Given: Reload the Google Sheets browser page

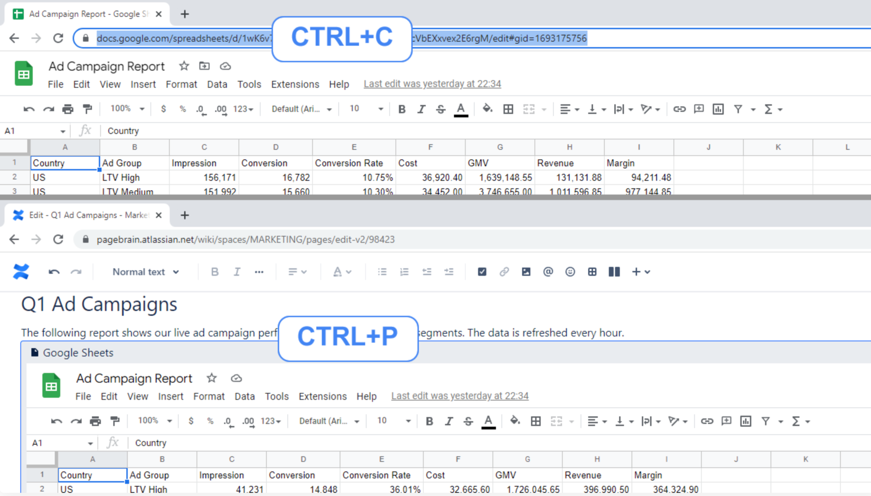Looking at the screenshot, I should click(x=58, y=38).
